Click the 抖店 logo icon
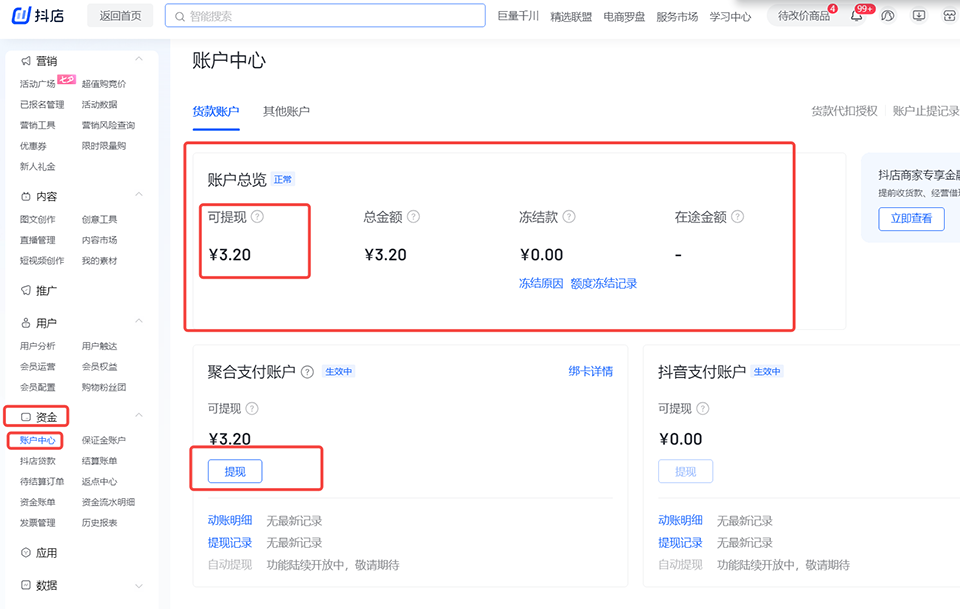Screen dimensions: 960x609 click(x=22, y=16)
